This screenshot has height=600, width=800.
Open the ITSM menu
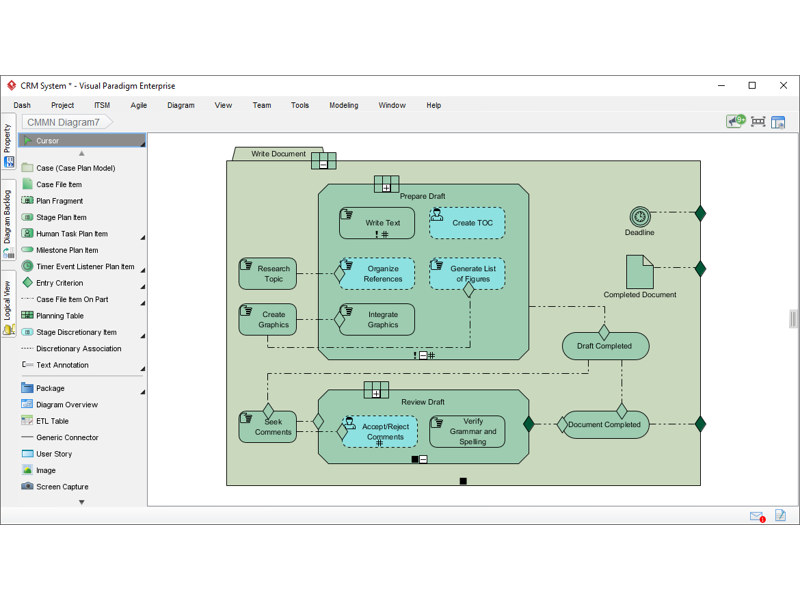[102, 105]
